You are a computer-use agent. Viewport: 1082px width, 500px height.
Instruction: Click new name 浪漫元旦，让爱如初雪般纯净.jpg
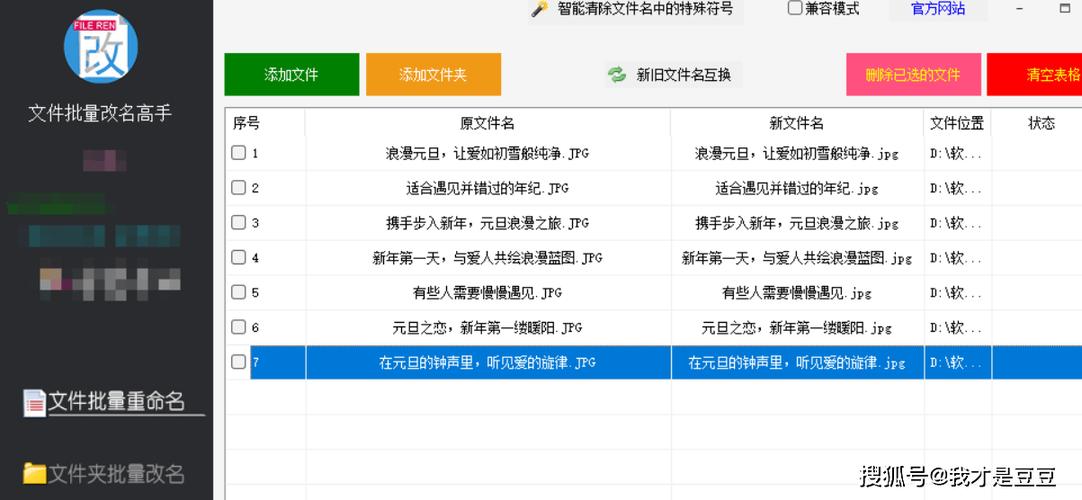click(x=797, y=153)
